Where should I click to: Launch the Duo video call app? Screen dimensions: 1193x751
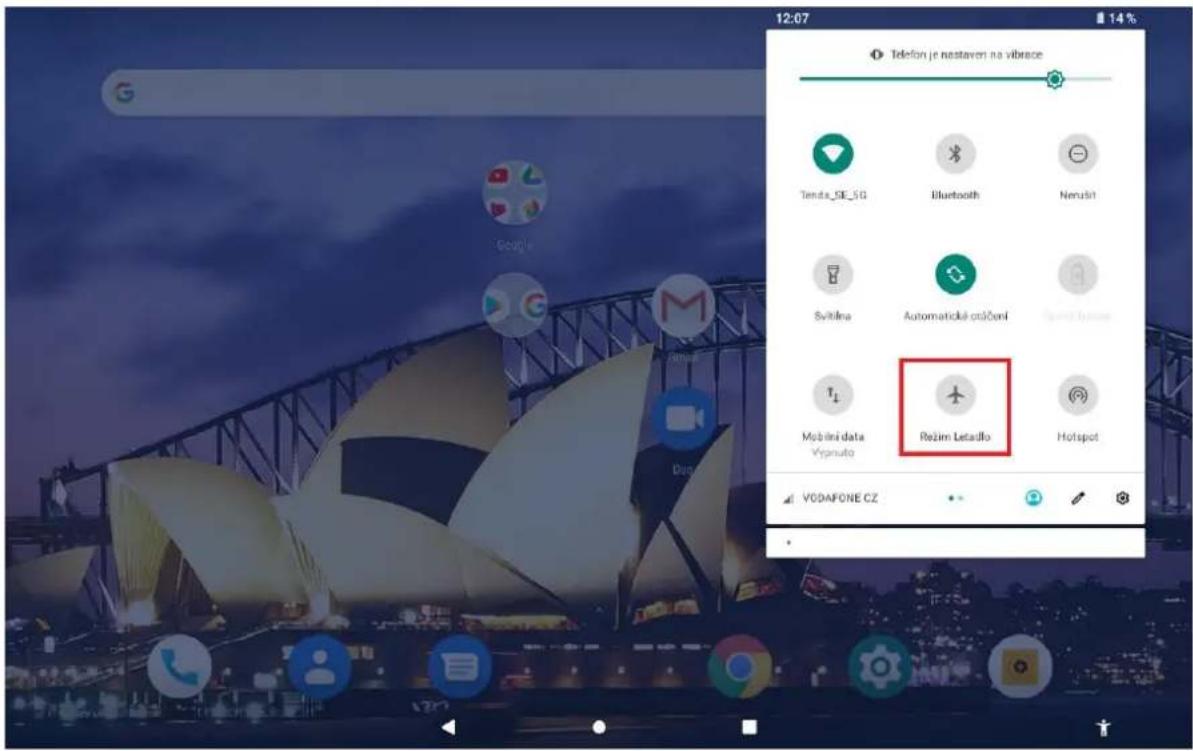pos(682,418)
